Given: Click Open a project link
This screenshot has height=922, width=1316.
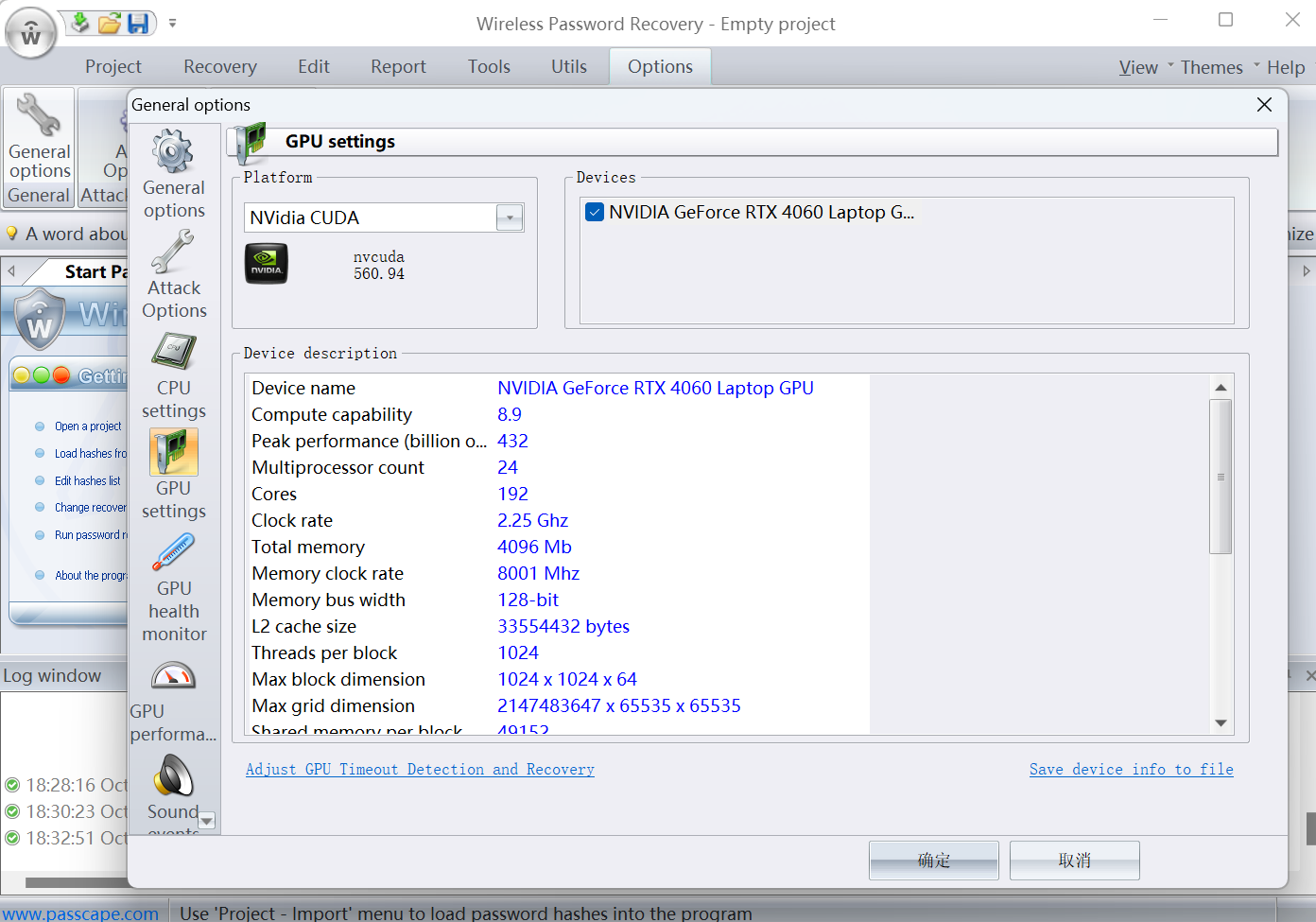Looking at the screenshot, I should 88,426.
